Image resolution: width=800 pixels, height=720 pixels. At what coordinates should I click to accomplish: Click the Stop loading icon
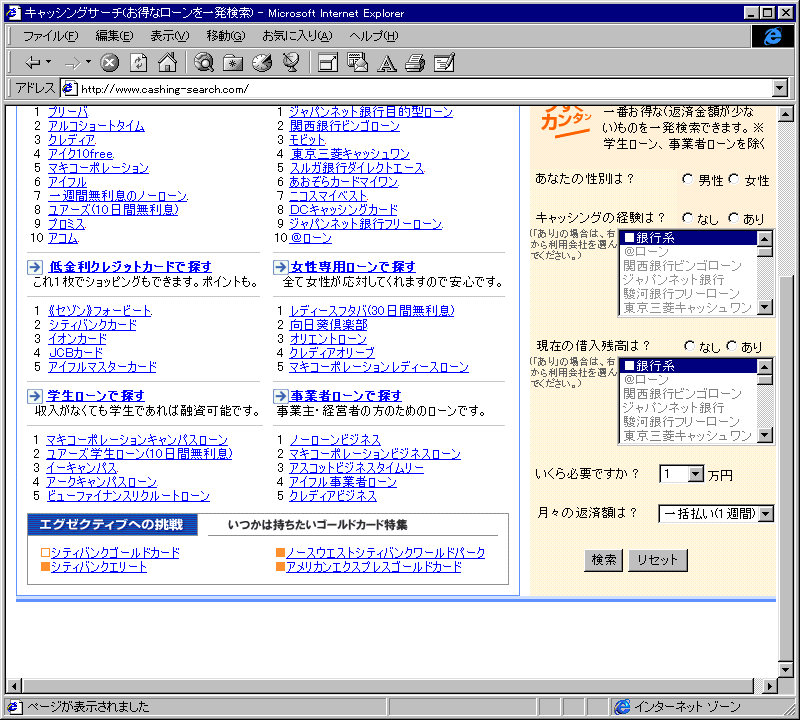pos(109,63)
